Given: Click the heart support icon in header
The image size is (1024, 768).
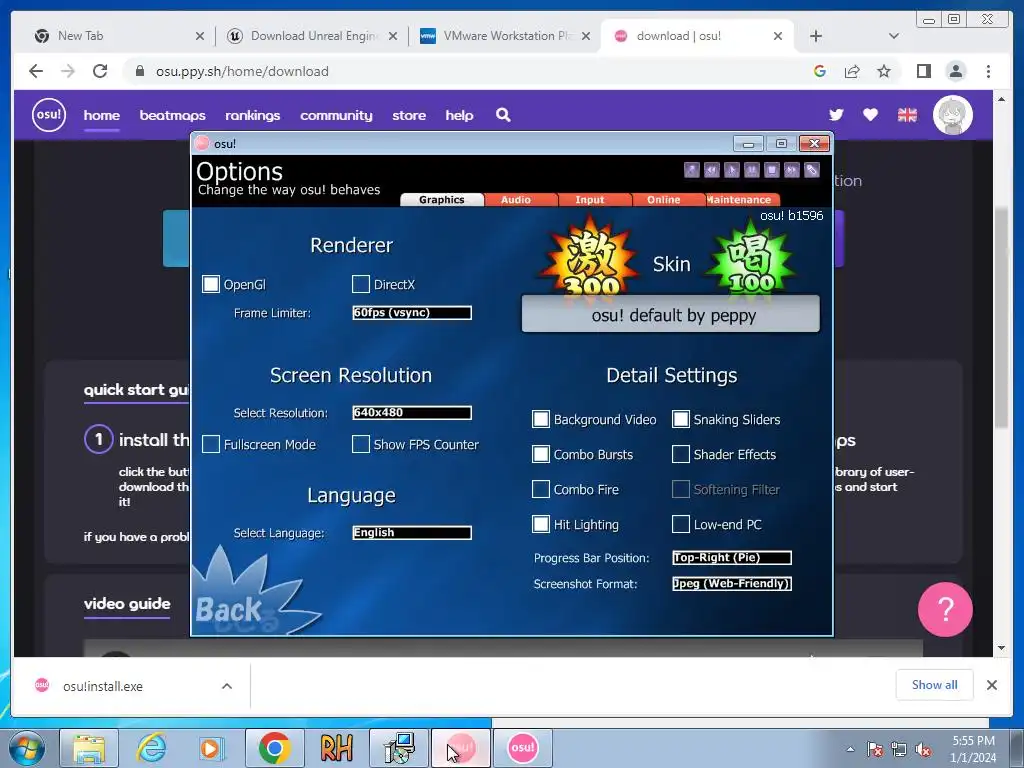Looking at the screenshot, I should click(870, 115).
